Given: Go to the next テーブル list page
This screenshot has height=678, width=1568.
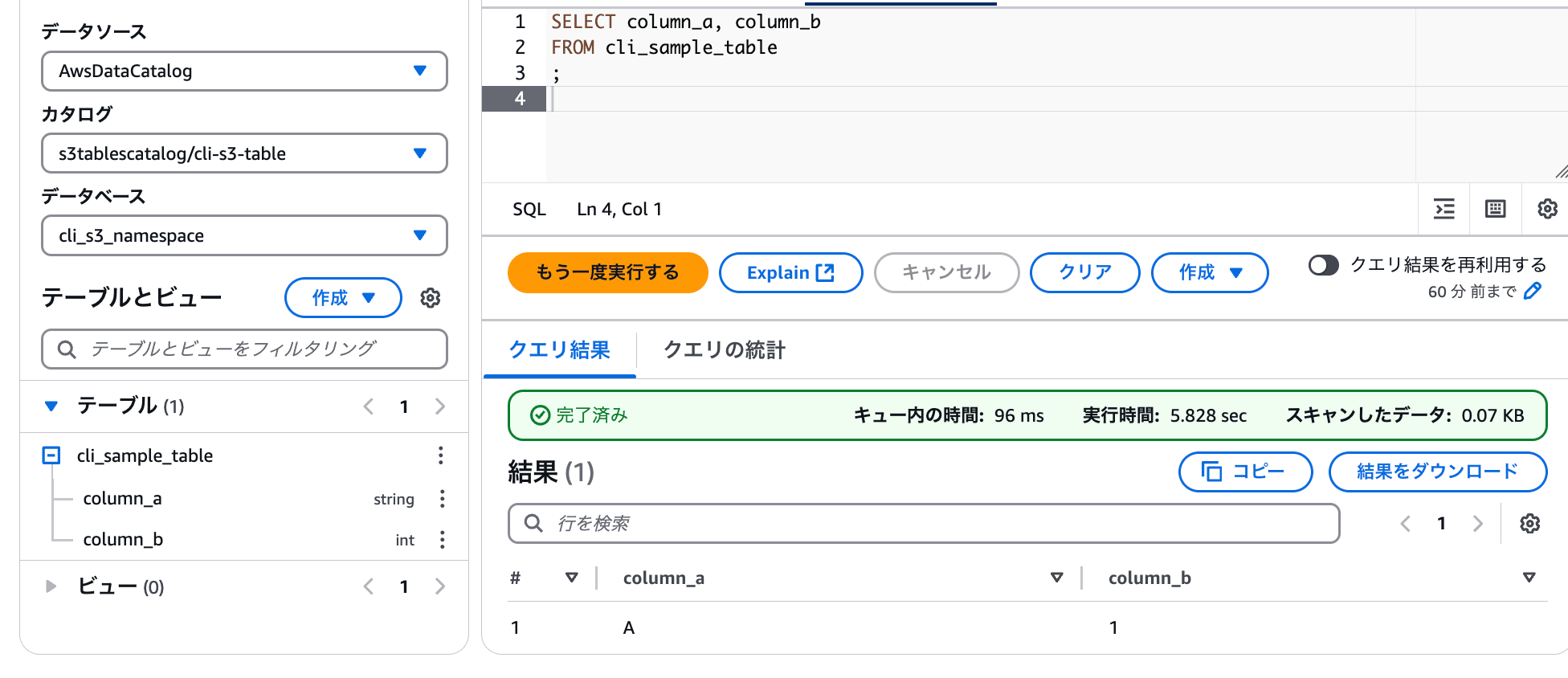Looking at the screenshot, I should pos(440,406).
